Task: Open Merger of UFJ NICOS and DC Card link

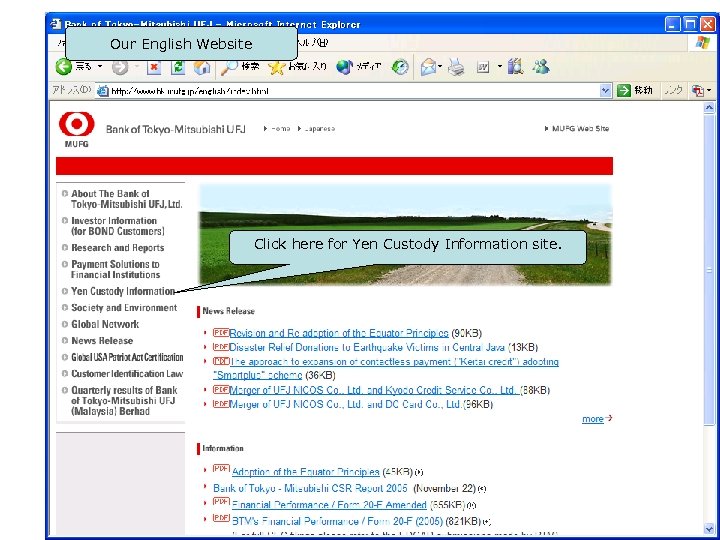Action: coord(345,404)
